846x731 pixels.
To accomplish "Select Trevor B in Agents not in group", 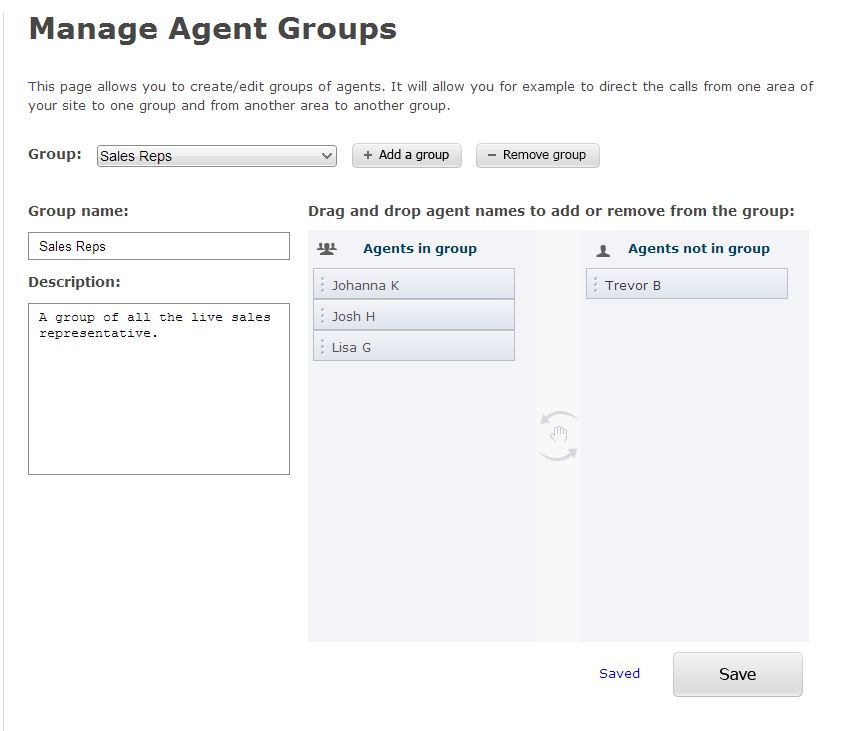I will click(x=687, y=284).
